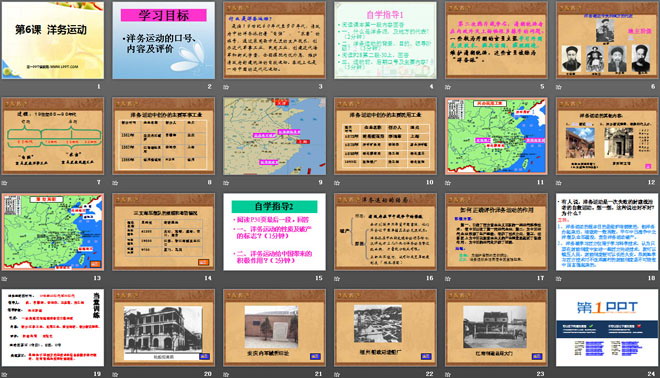Viewport: 660px width, 378px height.
Task: Click animation star icon under slide 8
Action: 115,183
